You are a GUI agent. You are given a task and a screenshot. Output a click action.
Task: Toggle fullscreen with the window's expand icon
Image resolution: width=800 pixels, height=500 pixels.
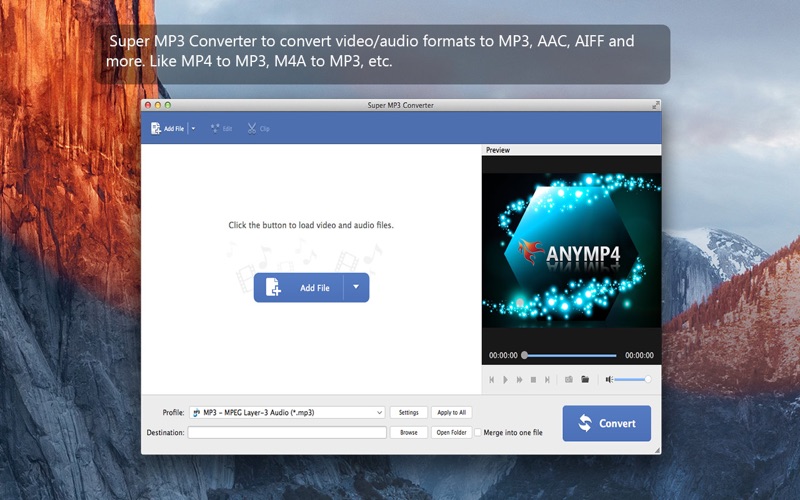click(x=656, y=105)
